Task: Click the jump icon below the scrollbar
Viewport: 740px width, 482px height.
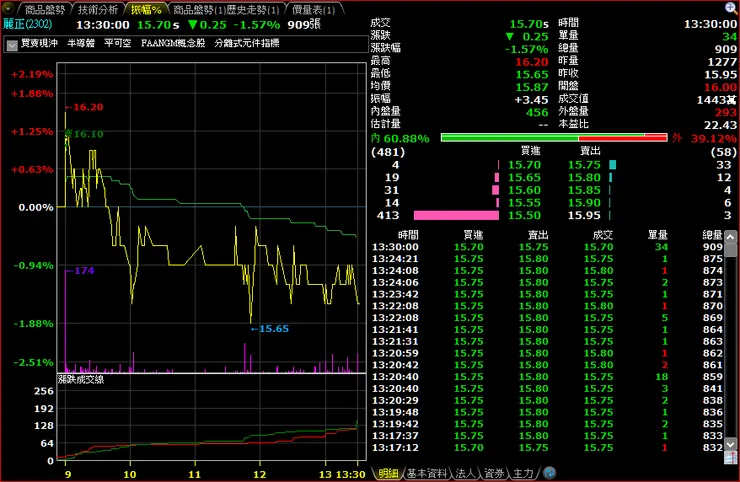Action: tap(731, 457)
